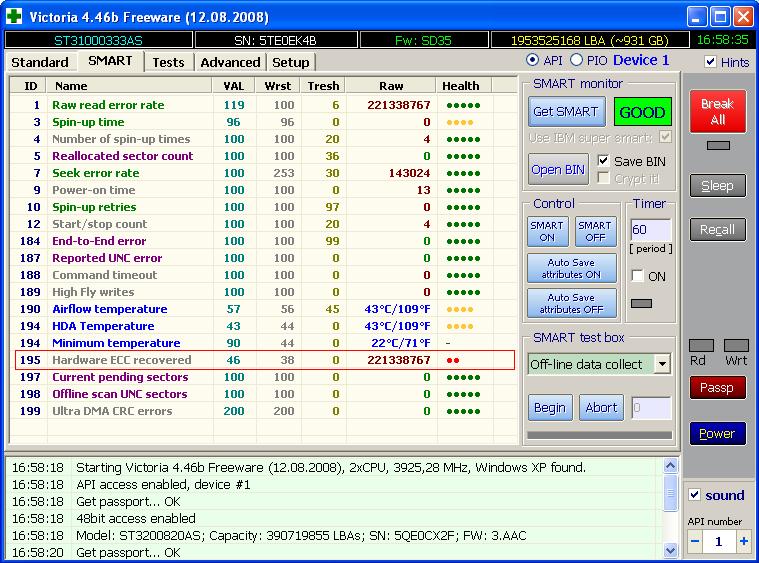
Task: Begin the SMART test
Action: pos(549,408)
